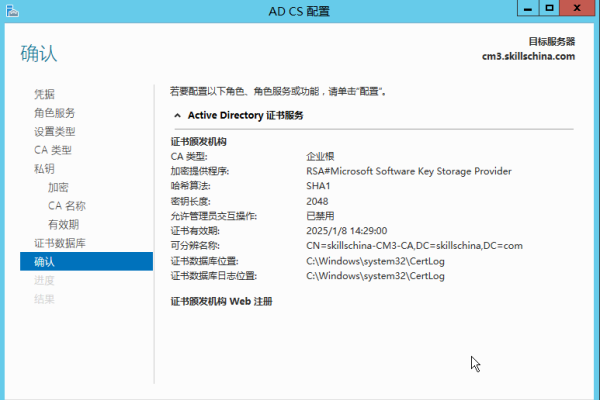Click the 证书有效期 date value 2025/1/8
Image resolution: width=600 pixels, height=400 pixels.
click(346, 230)
